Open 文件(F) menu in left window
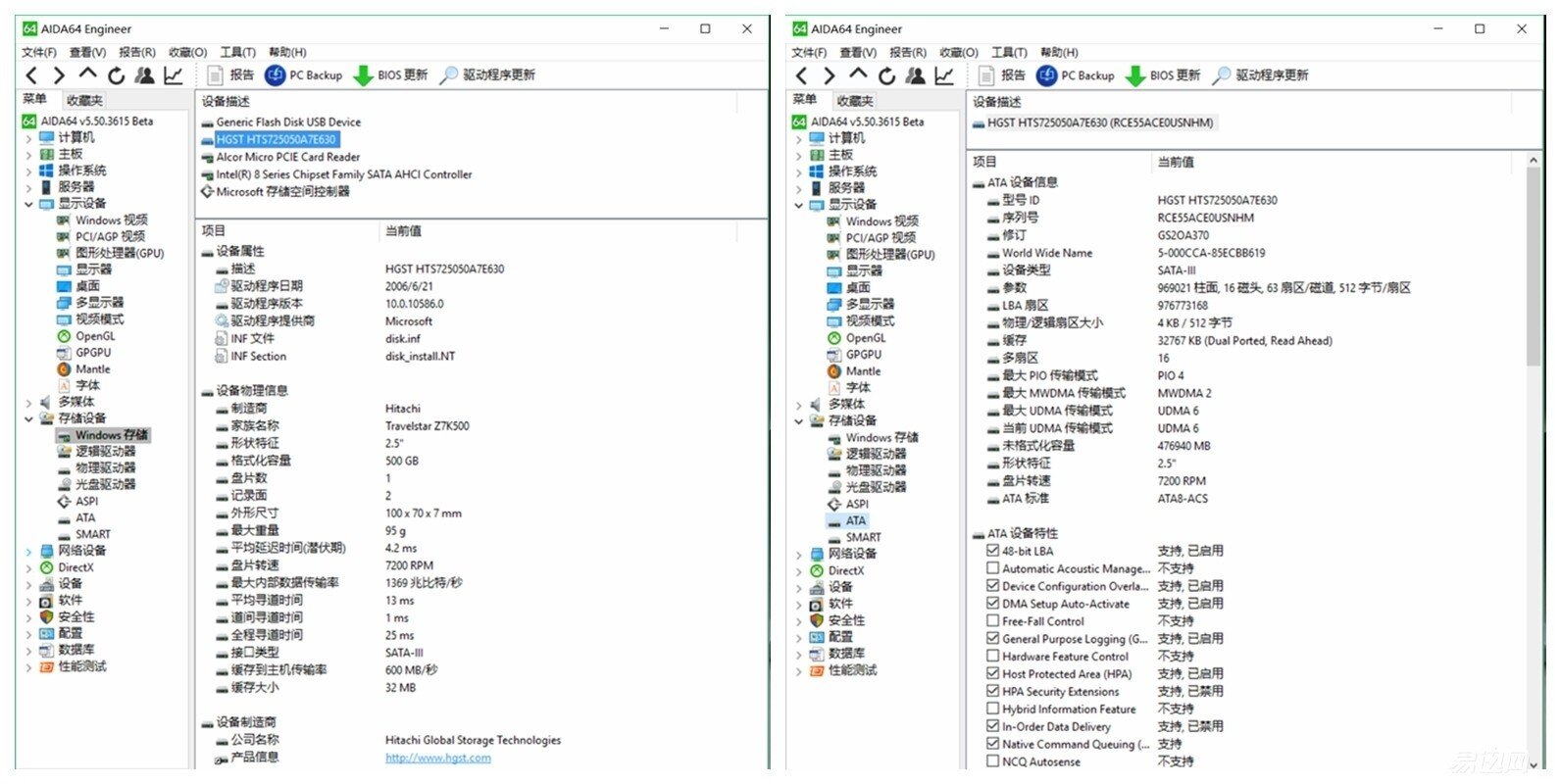Viewport: 1561px width, 784px height. point(39,52)
